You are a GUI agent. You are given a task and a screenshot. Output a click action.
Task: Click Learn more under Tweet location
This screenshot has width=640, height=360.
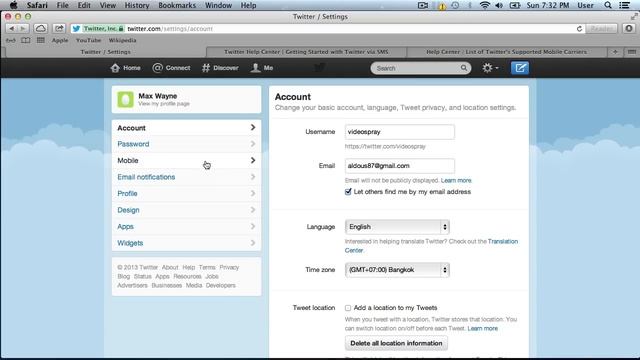(482, 328)
